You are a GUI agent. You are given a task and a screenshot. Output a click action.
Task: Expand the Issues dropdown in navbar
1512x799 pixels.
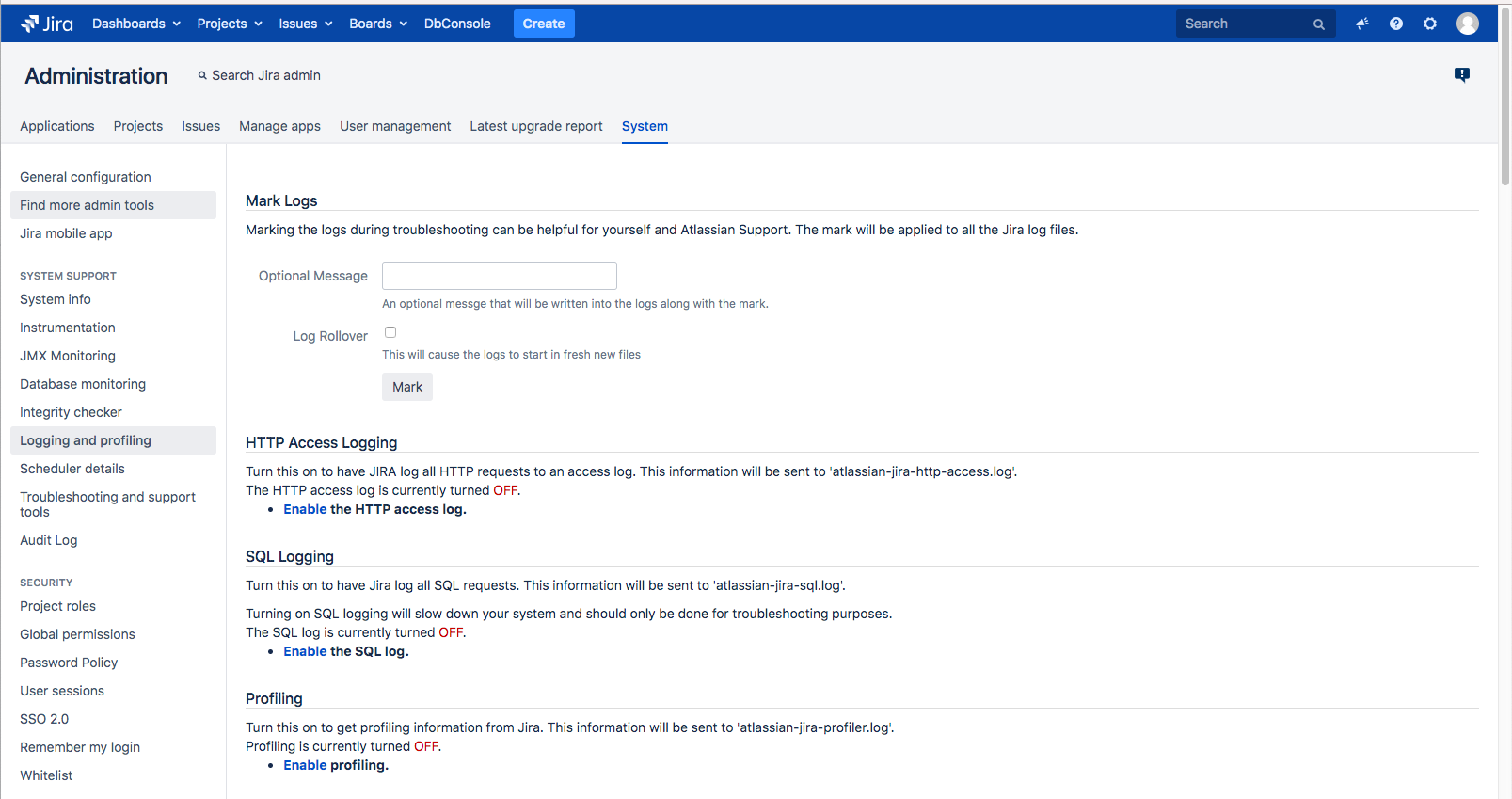pos(305,24)
